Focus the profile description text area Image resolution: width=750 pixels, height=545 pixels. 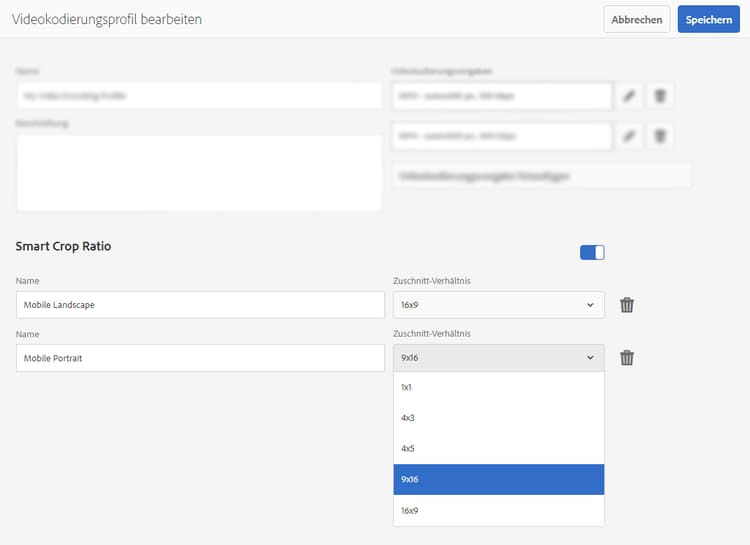point(200,172)
